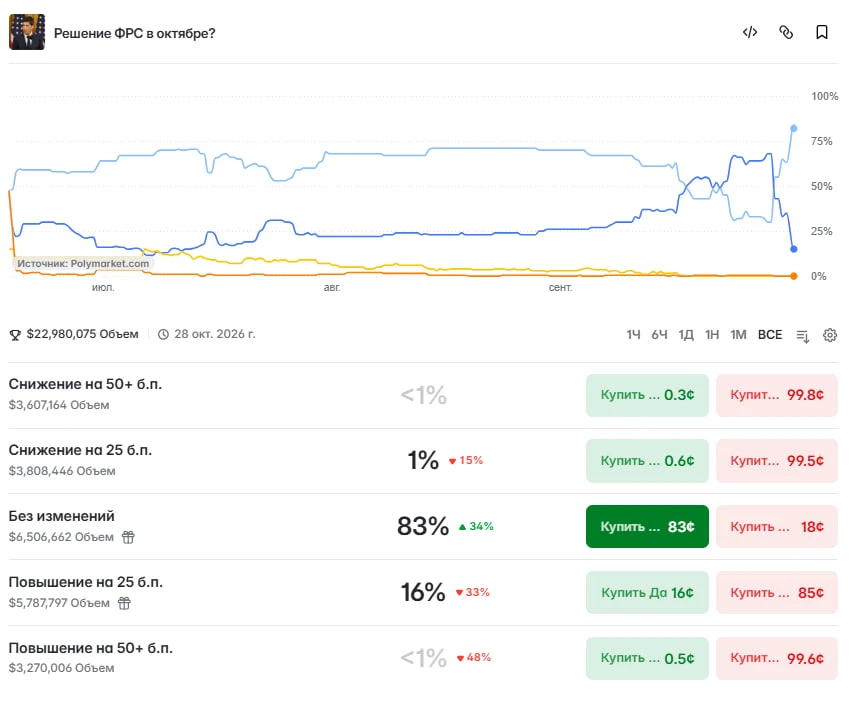Click the orange chart endpoint dot

click(794, 276)
